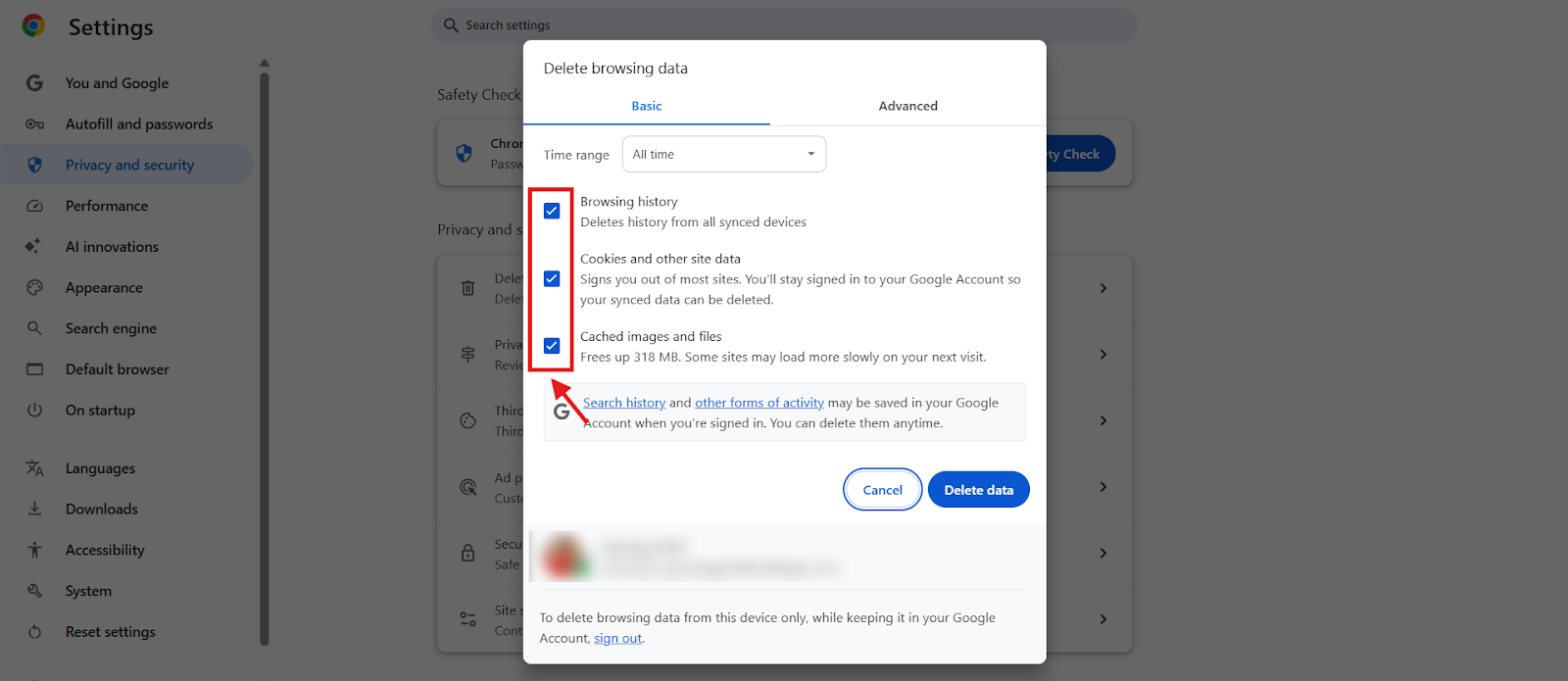Open AI innovations settings
The height and width of the screenshot is (681, 1568).
tap(127, 247)
